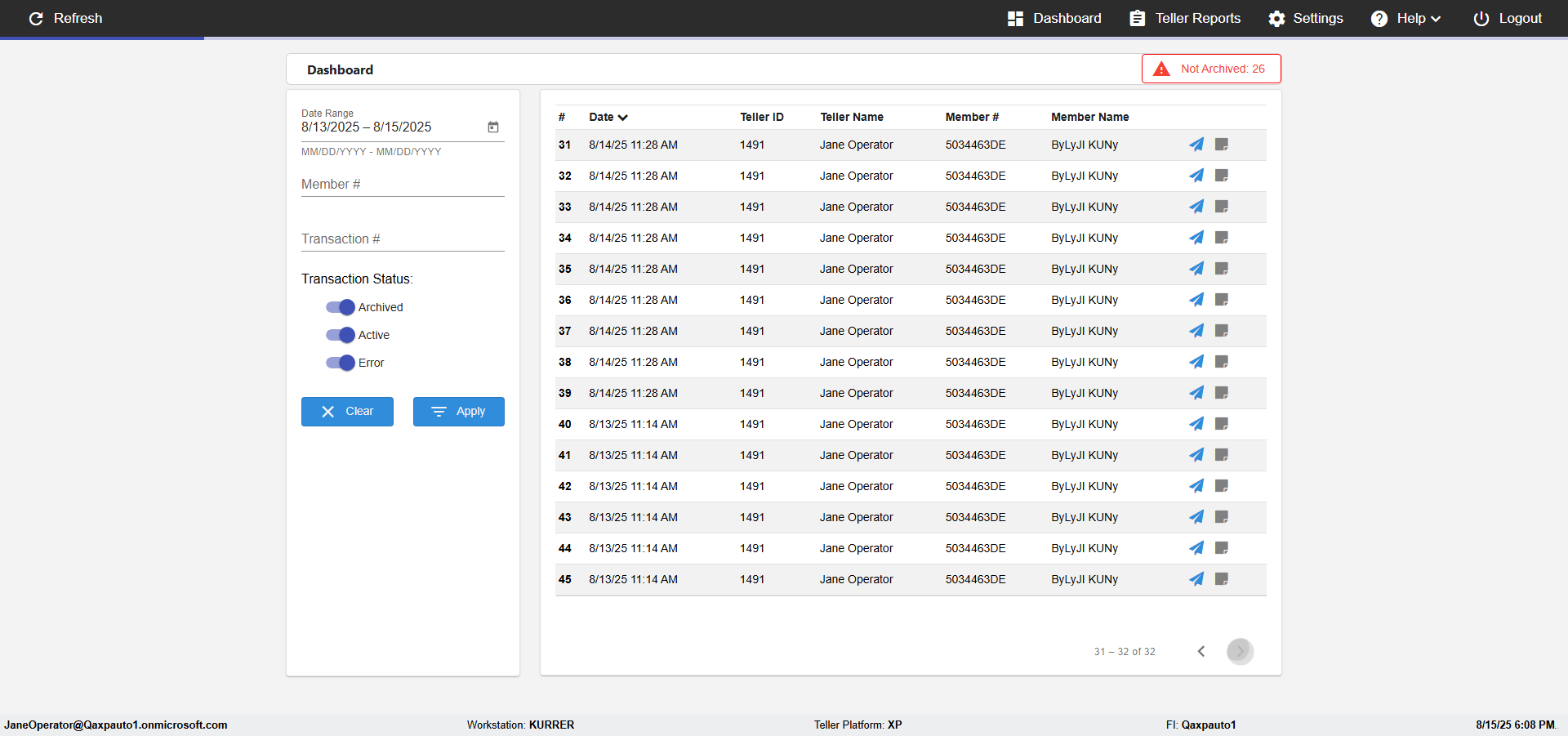Click the Not Archived: 26 alert
Viewport: 1568px width, 736px height.
coord(1211,69)
